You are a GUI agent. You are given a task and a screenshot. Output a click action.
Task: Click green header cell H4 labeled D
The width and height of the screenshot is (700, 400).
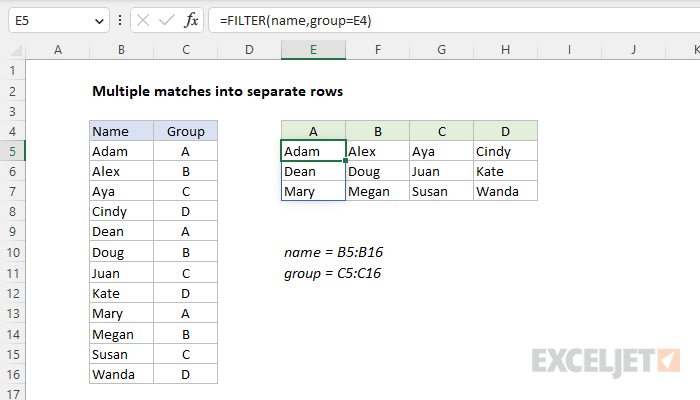pyautogui.click(x=505, y=131)
